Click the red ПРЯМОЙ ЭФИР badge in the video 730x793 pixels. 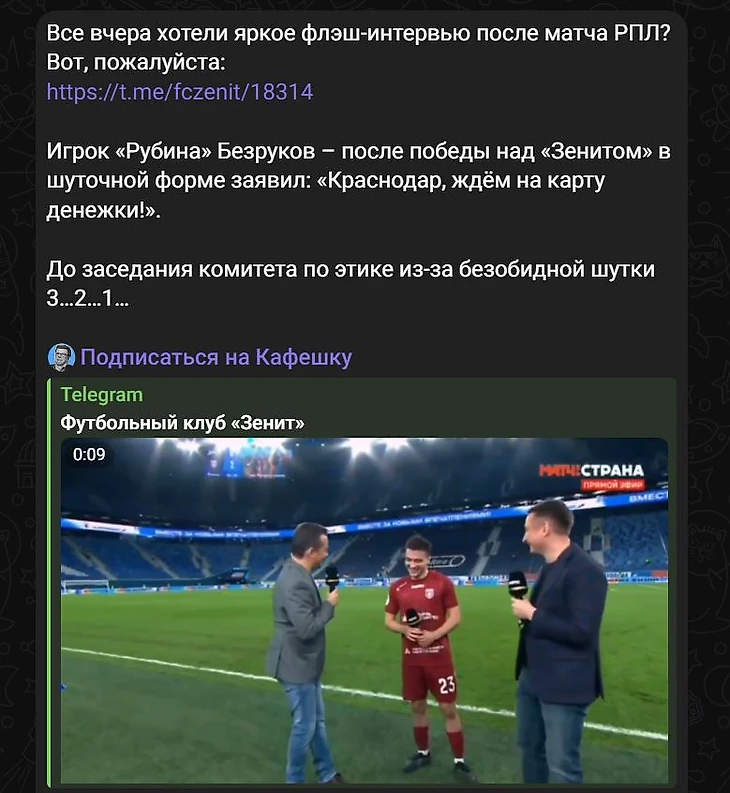coord(613,485)
